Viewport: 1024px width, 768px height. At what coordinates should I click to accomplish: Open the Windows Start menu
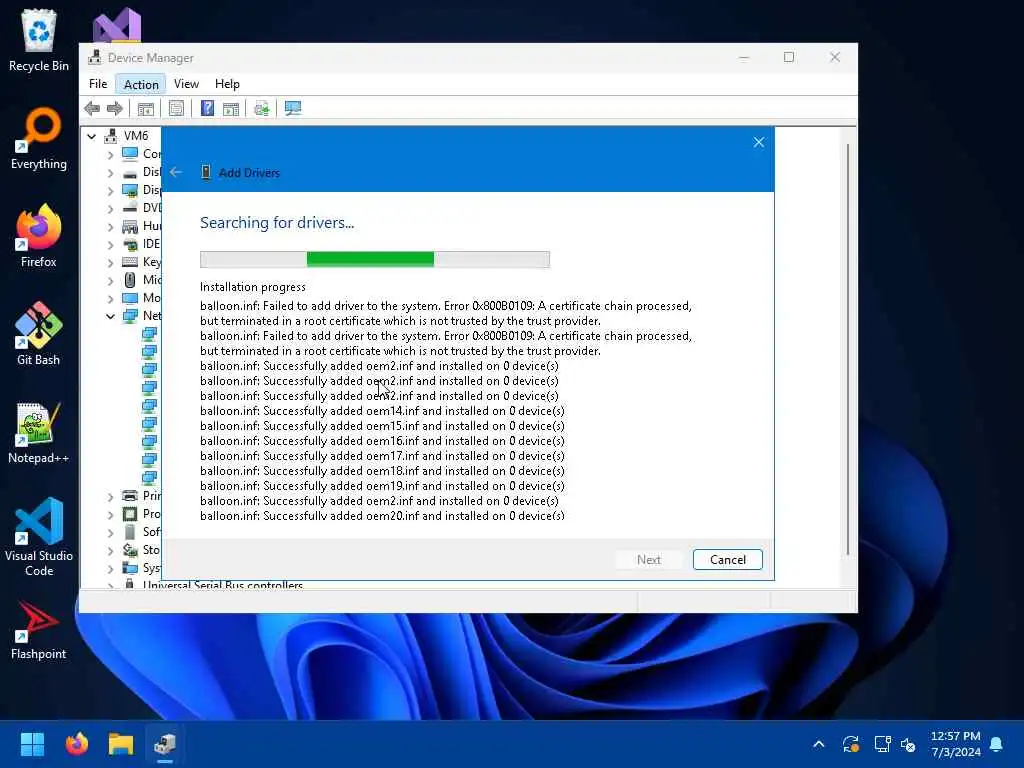(x=32, y=744)
